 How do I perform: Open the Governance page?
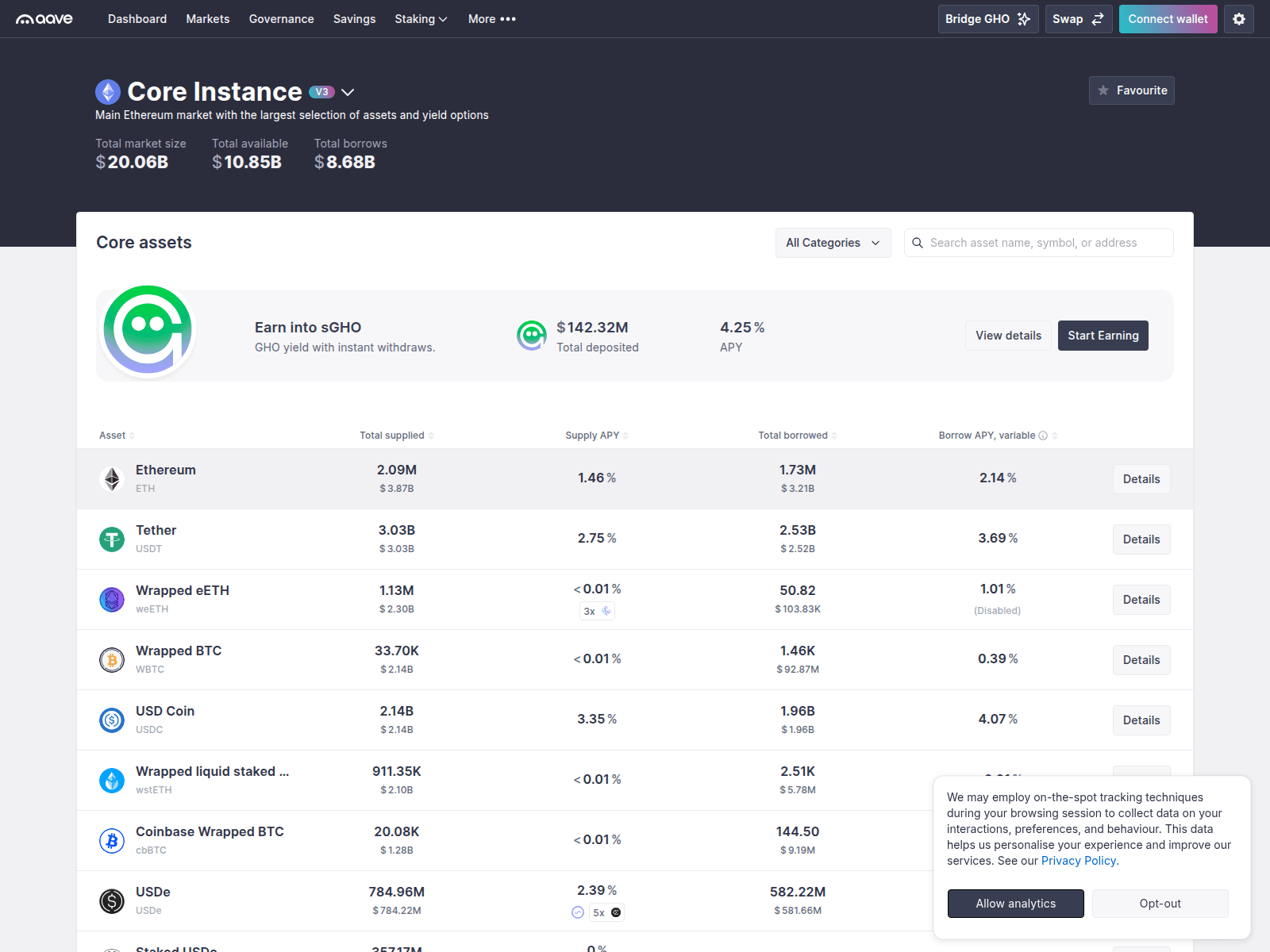tap(282, 19)
